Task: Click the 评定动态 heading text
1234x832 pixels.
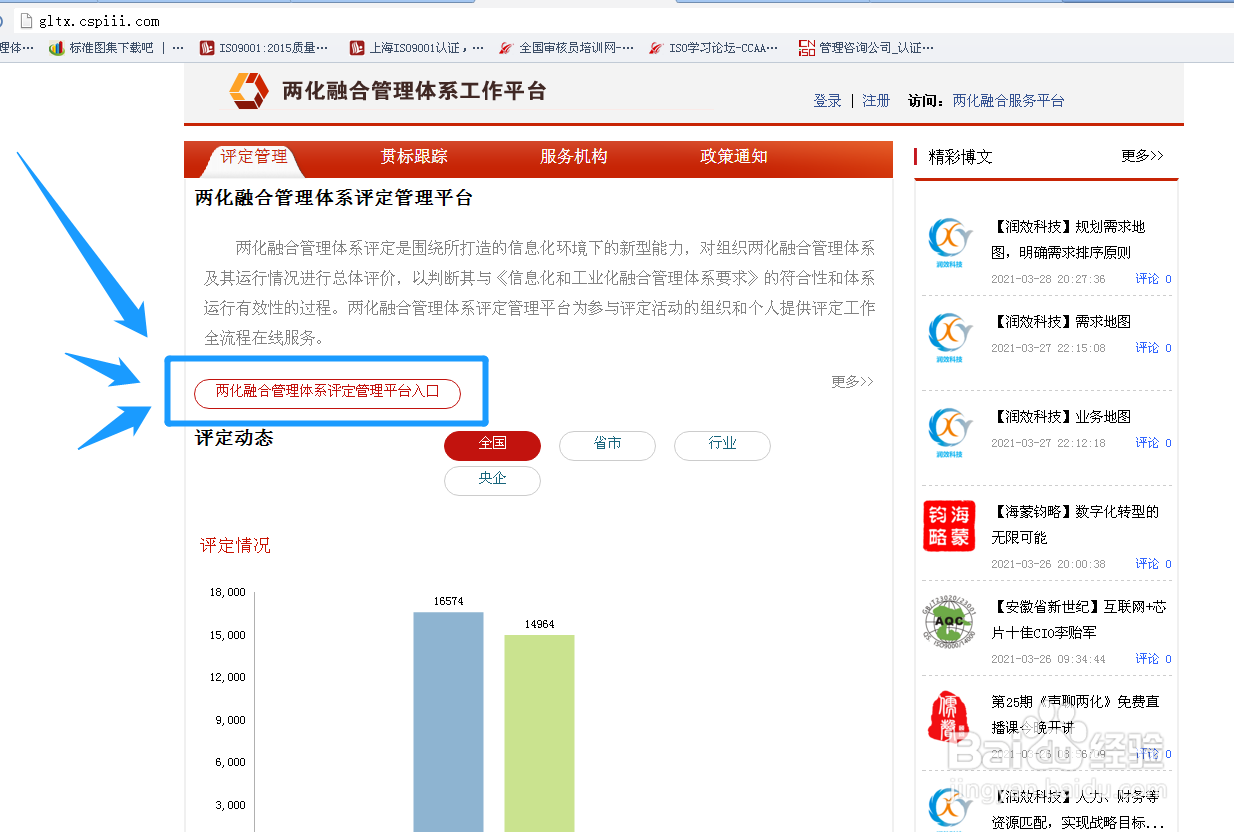Action: coord(234,438)
